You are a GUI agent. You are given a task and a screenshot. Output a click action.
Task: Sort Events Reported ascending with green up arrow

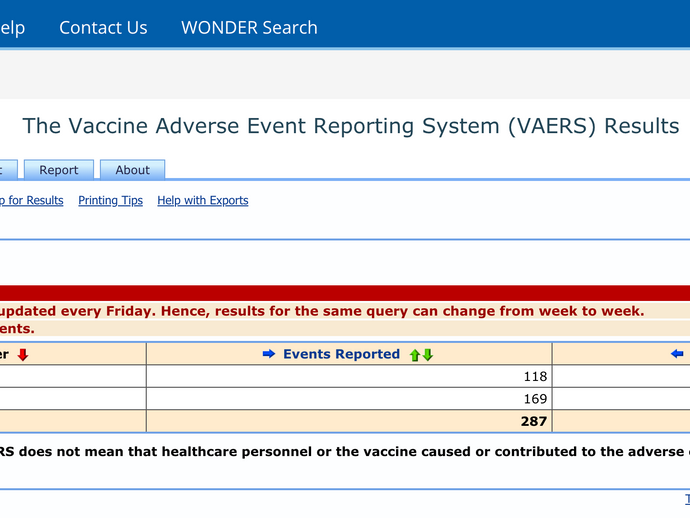[x=414, y=355]
